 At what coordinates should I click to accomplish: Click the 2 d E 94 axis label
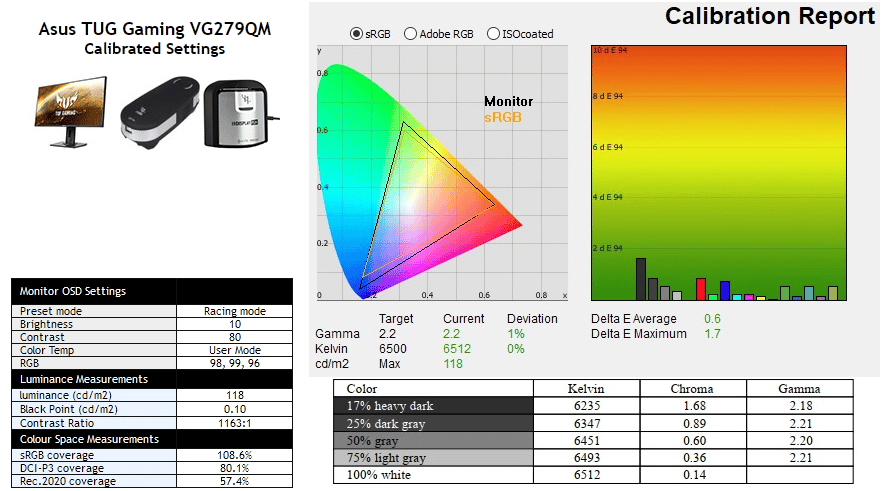[608, 248]
